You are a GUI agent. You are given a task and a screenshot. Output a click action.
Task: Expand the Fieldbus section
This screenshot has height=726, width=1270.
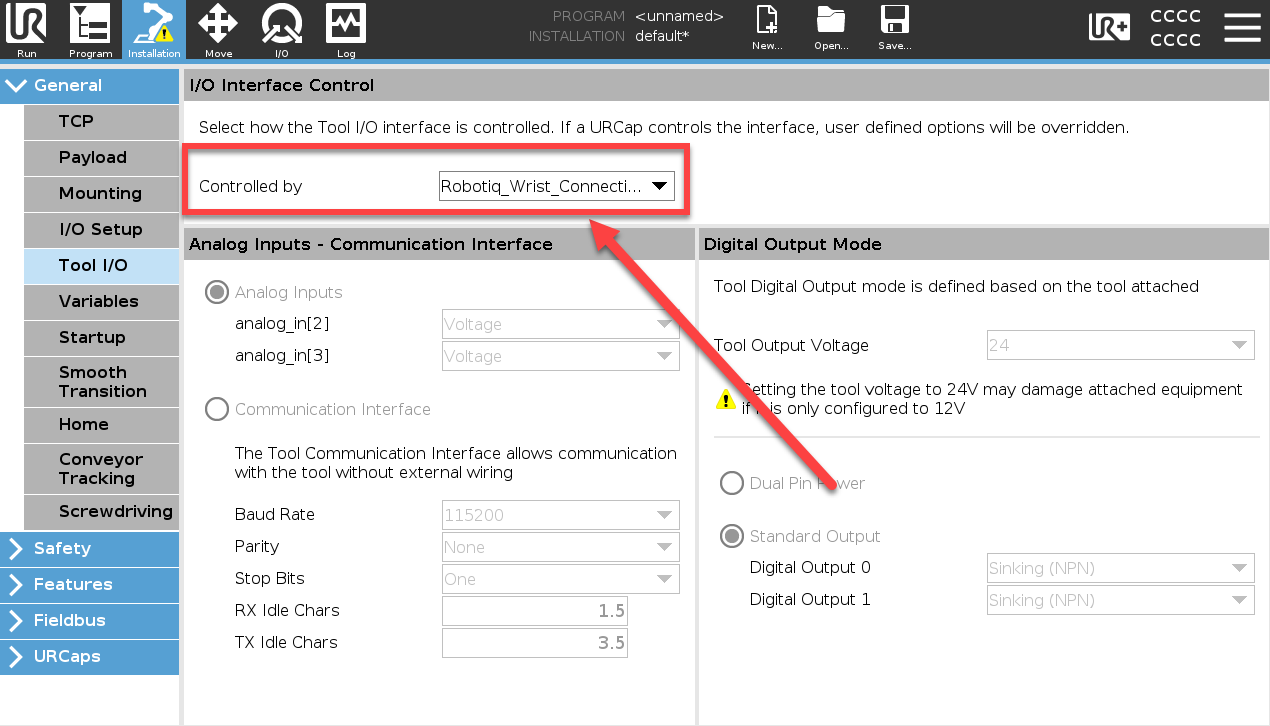[90, 620]
